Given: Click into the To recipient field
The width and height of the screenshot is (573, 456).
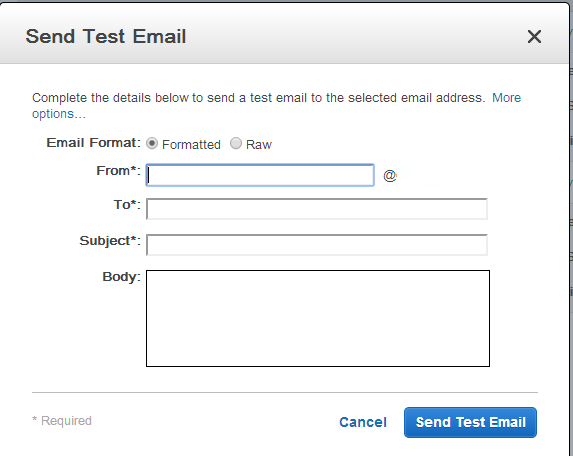Looking at the screenshot, I should [x=317, y=209].
